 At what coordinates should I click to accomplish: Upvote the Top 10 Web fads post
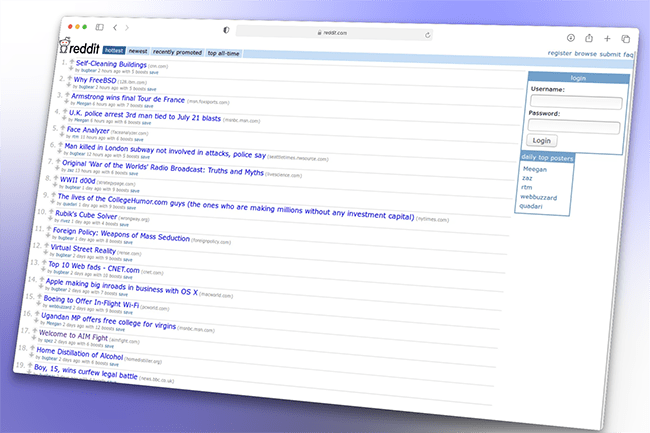(44, 262)
